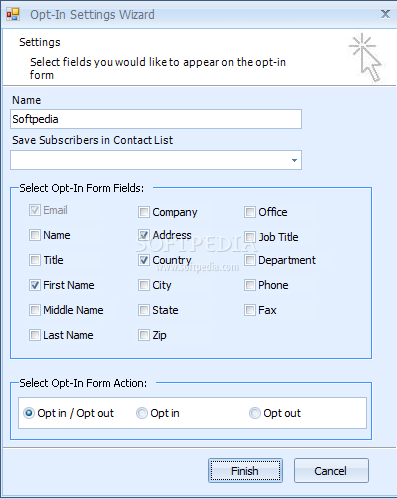Enable the Department checkbox
The image size is (397, 499).
click(250, 260)
